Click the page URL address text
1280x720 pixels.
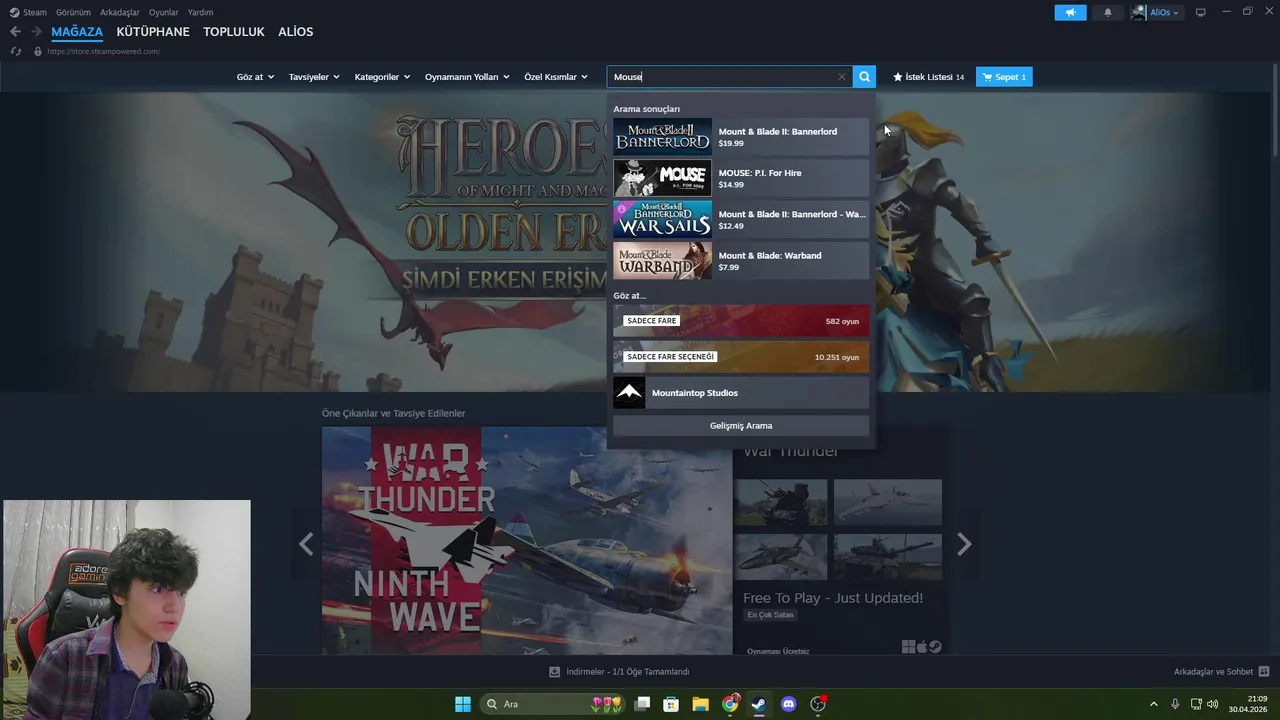point(103,51)
